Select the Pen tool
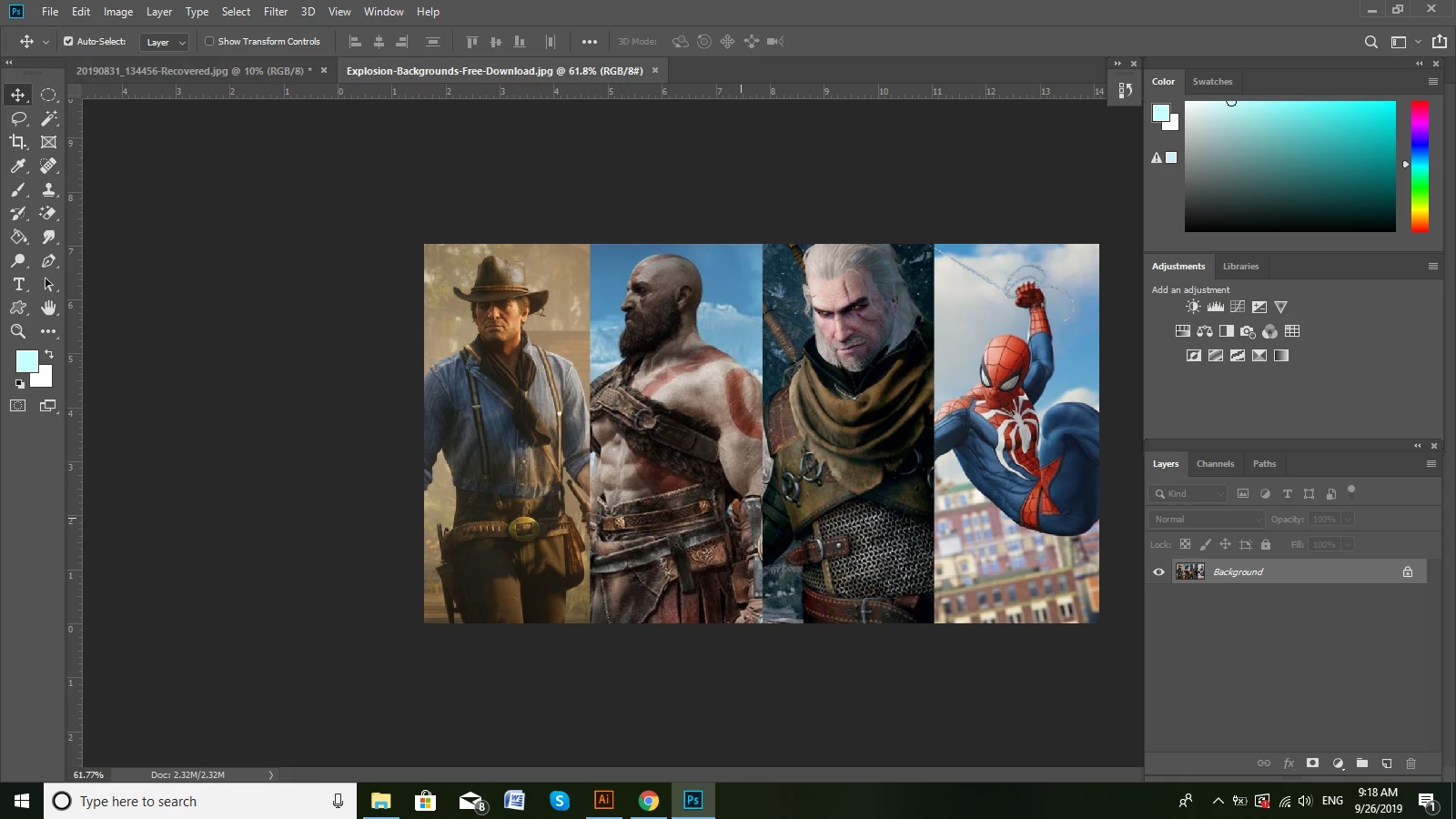The height and width of the screenshot is (819, 1456). [x=49, y=260]
